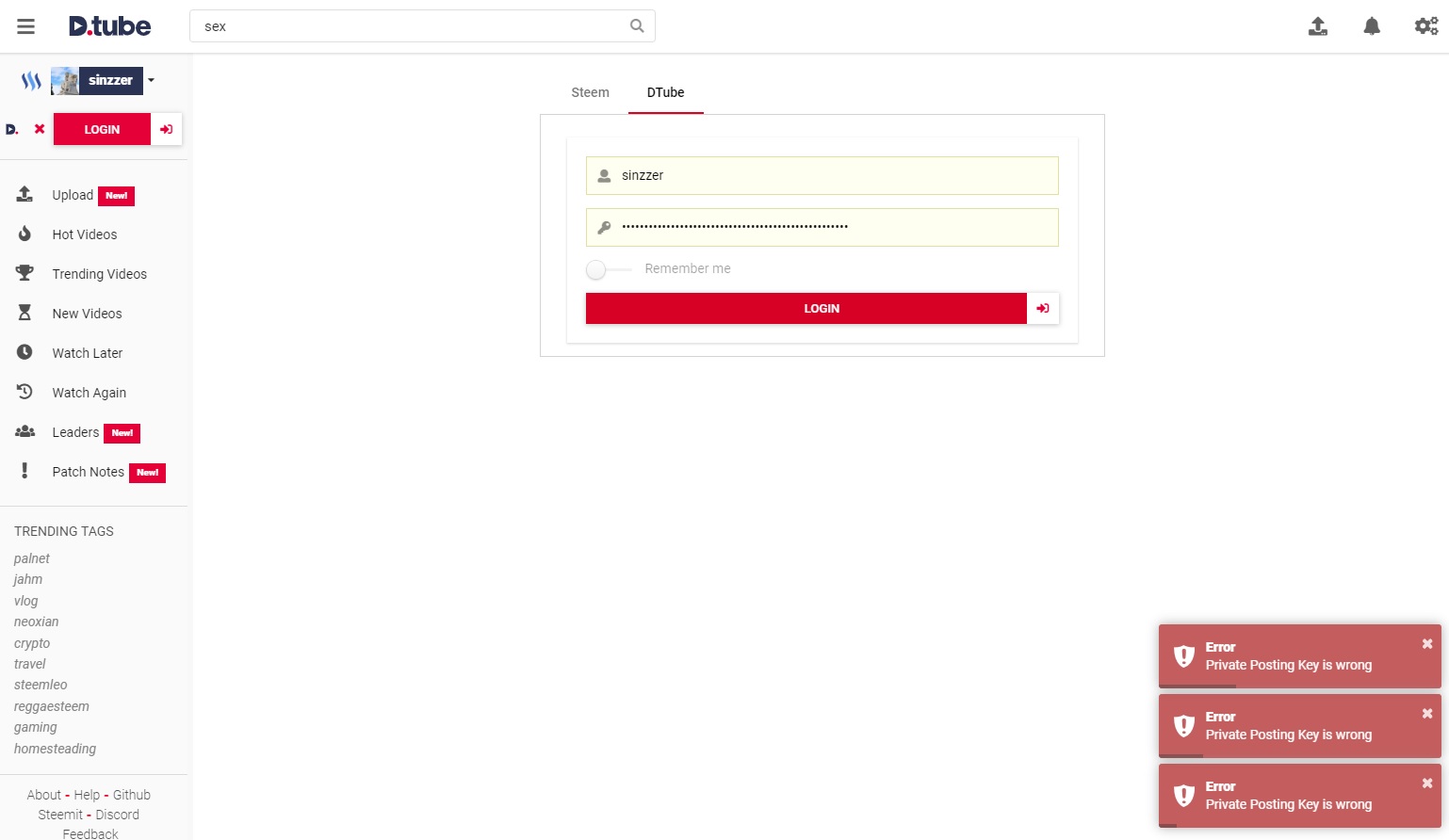Open Watch Again
Viewport: 1449px width, 840px height.
[x=90, y=393]
